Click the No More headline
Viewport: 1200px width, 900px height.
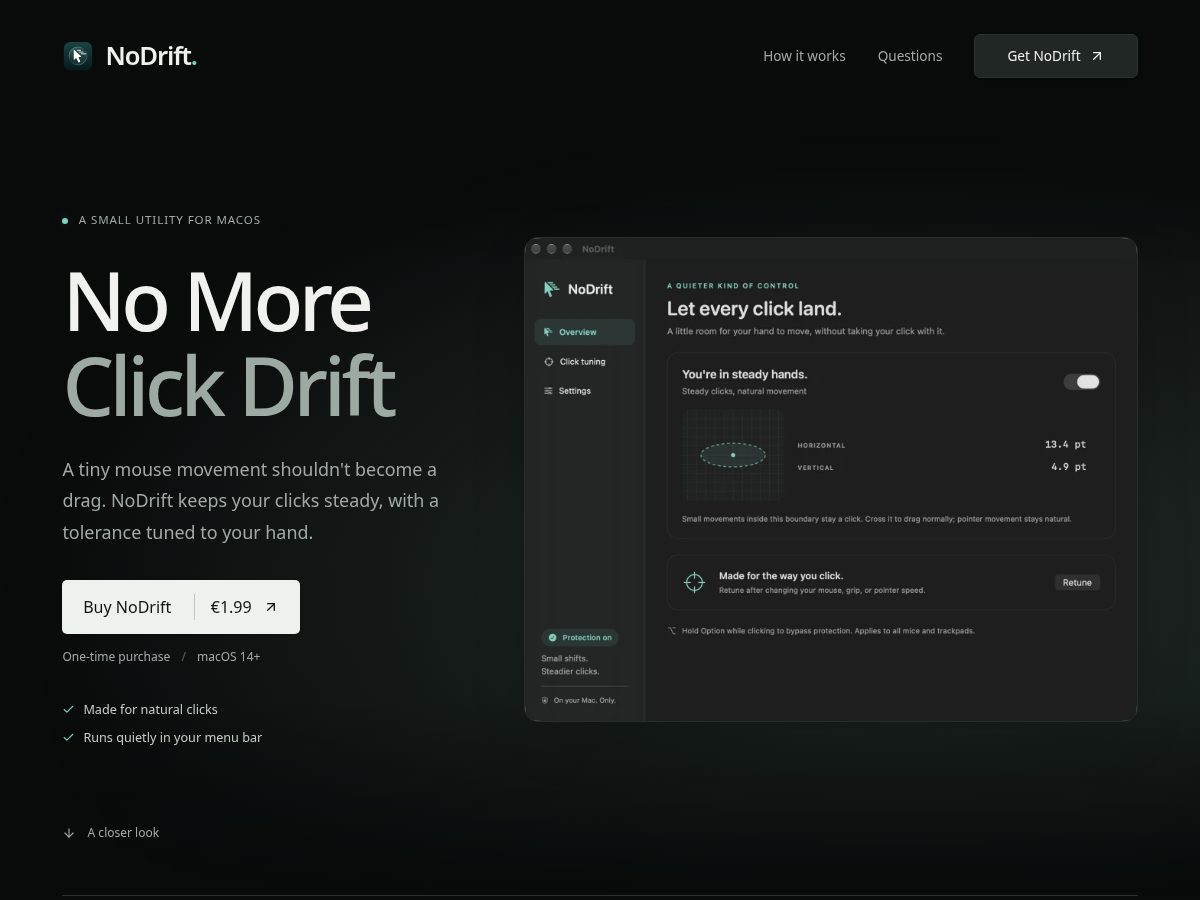point(218,302)
